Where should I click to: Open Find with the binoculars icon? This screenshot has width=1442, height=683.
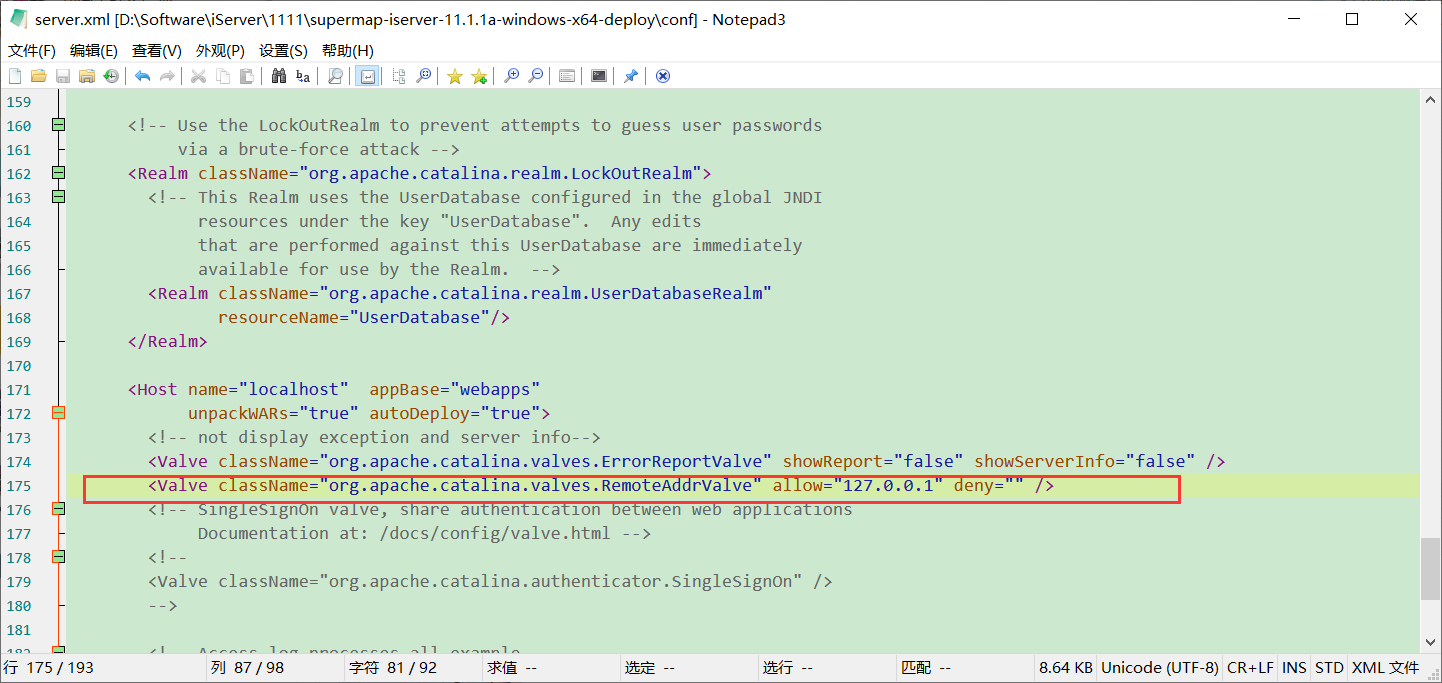279,76
